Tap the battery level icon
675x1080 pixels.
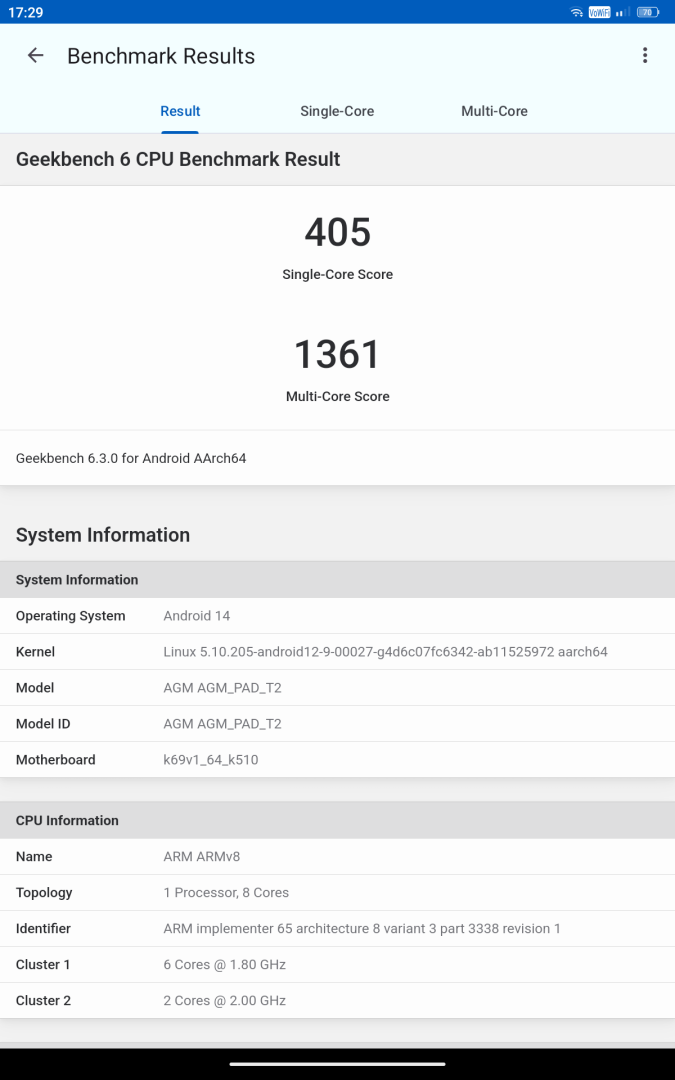(x=648, y=12)
